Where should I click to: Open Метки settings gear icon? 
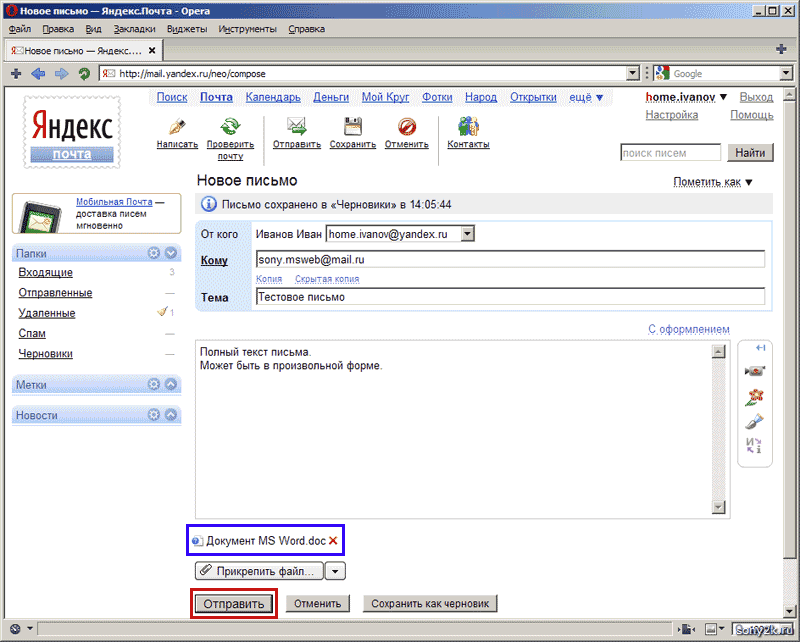(154, 384)
